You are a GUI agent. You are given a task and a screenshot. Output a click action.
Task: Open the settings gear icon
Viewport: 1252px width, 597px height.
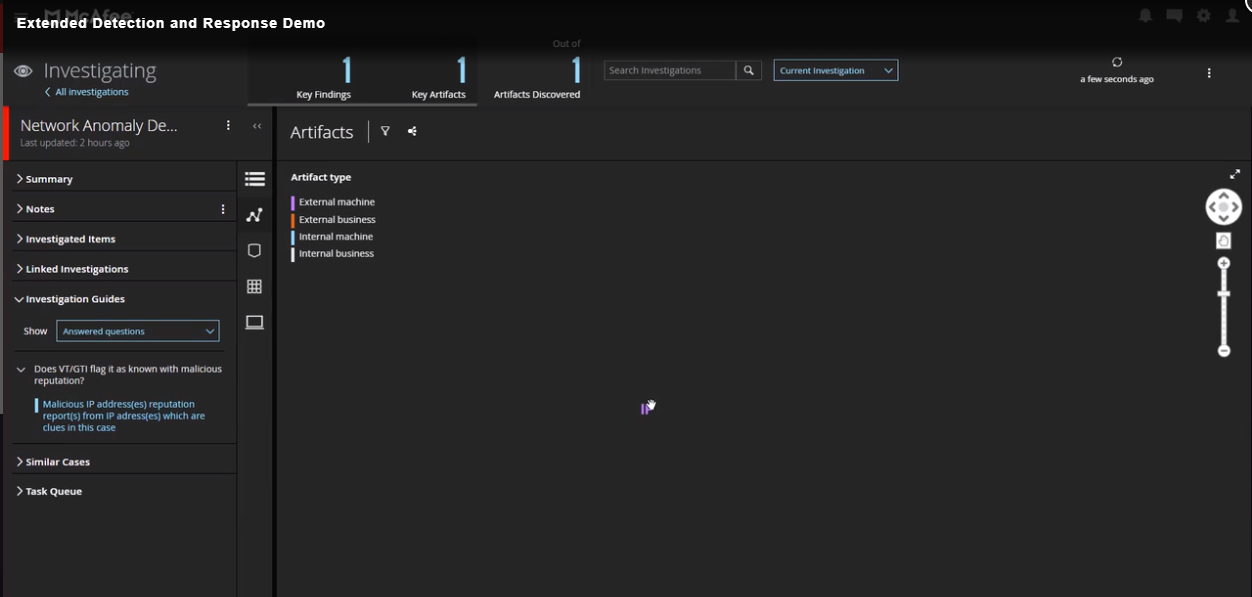click(x=1204, y=16)
